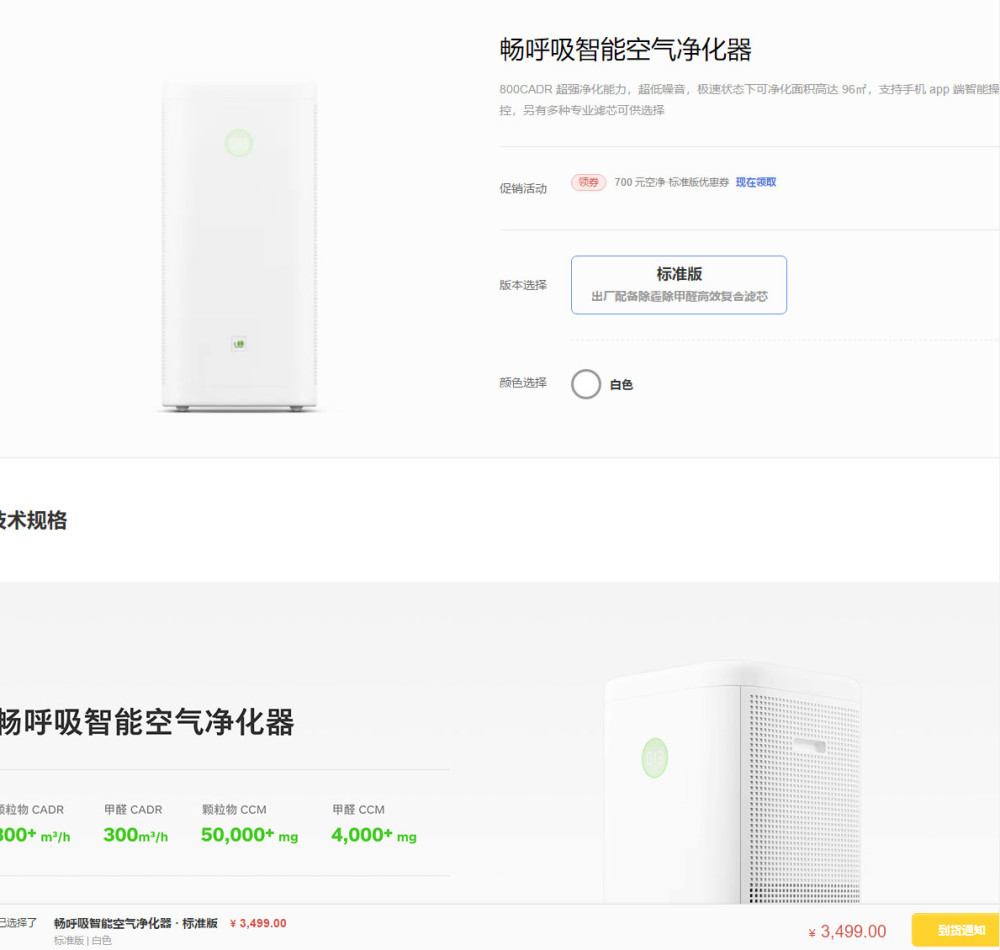The height and width of the screenshot is (950, 1000).
Task: Click the 白色 color label
Action: (x=621, y=384)
